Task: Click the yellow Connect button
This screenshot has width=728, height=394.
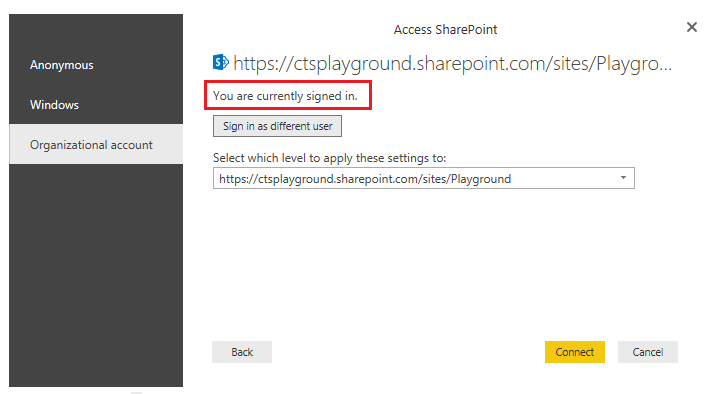Action: tap(575, 352)
